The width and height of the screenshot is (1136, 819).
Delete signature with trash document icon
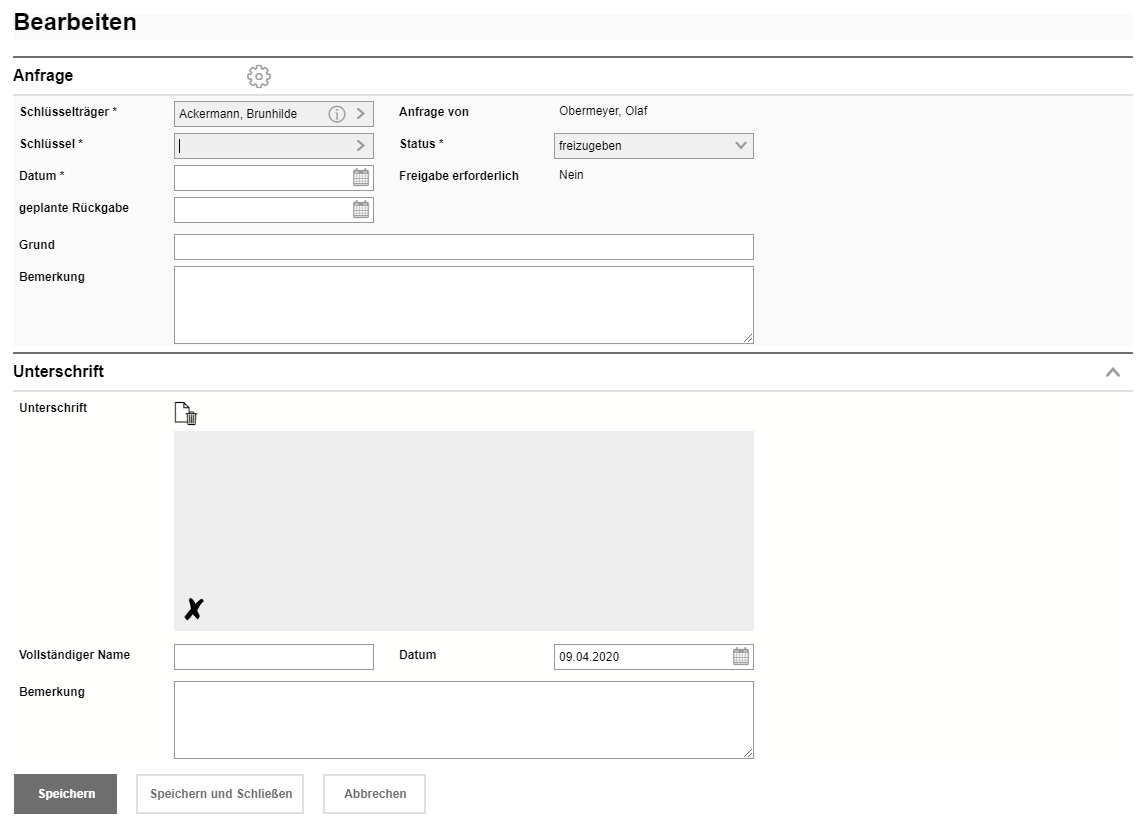click(186, 414)
